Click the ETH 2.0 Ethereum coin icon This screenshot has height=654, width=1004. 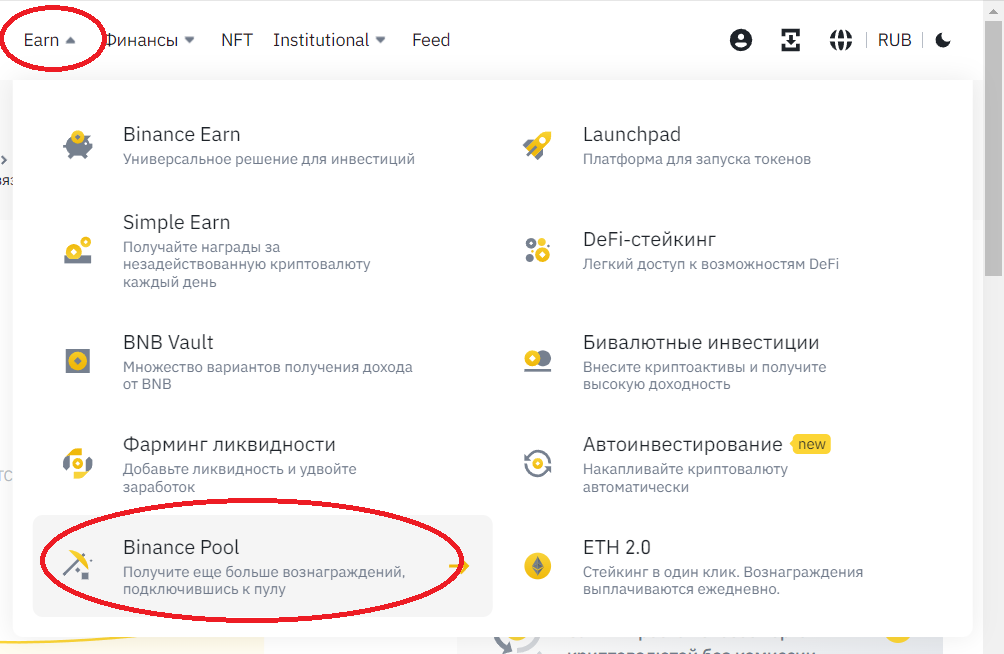click(x=537, y=567)
